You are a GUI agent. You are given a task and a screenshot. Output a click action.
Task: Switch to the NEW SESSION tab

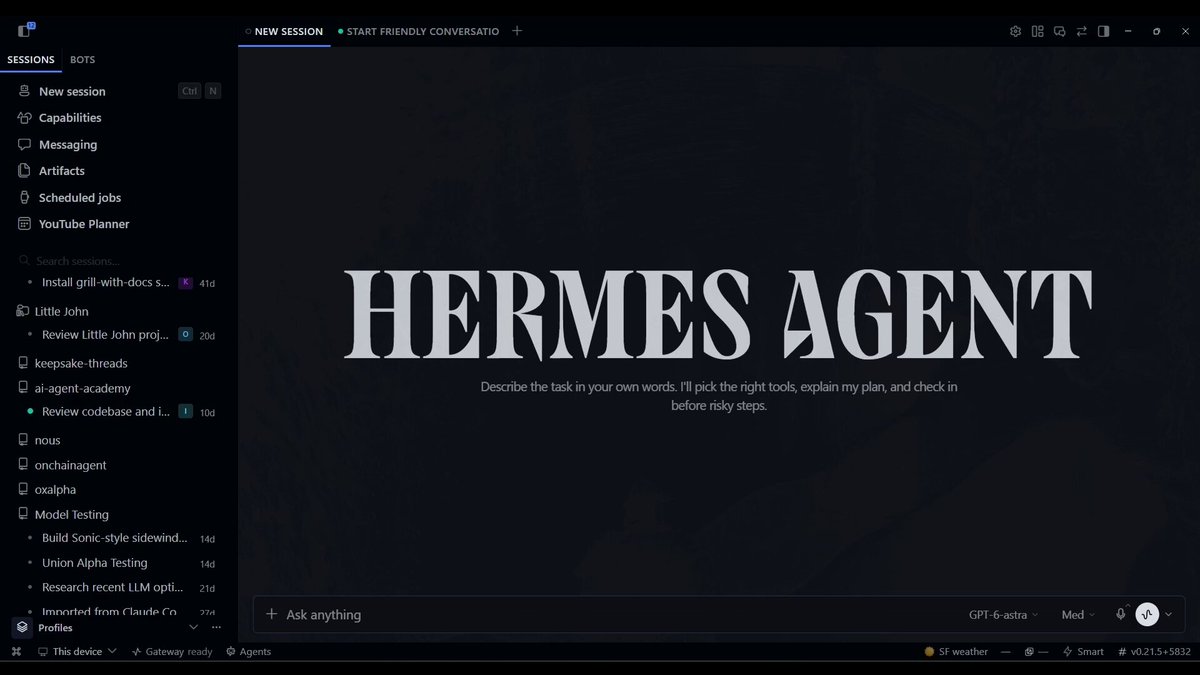(x=284, y=31)
